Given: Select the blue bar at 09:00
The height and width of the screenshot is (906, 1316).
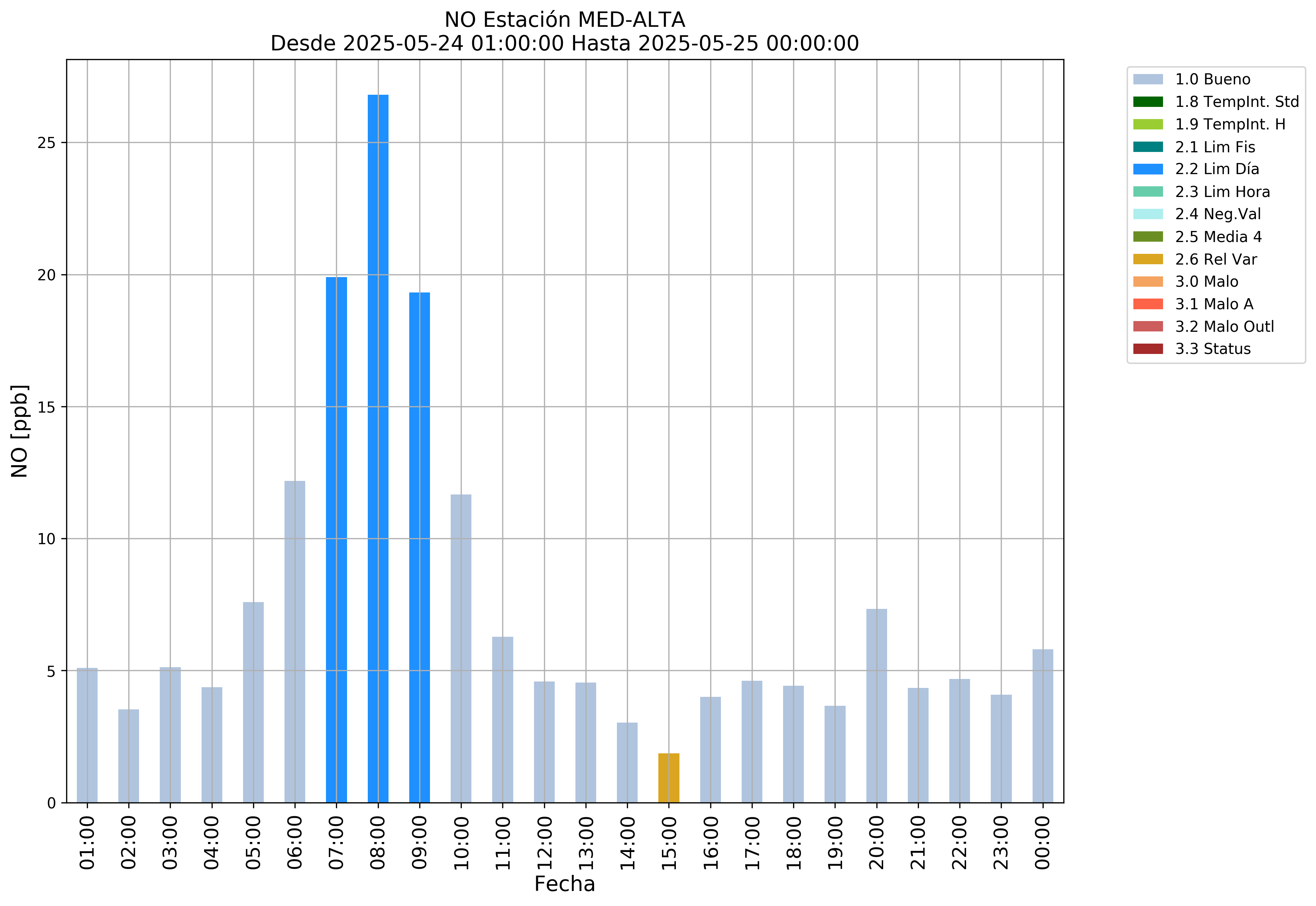Looking at the screenshot, I should point(419,548).
